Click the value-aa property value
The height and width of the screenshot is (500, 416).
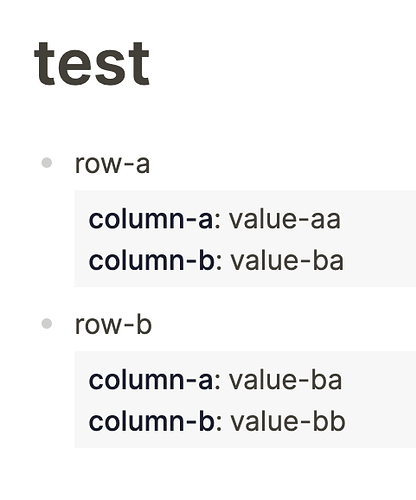285,220
